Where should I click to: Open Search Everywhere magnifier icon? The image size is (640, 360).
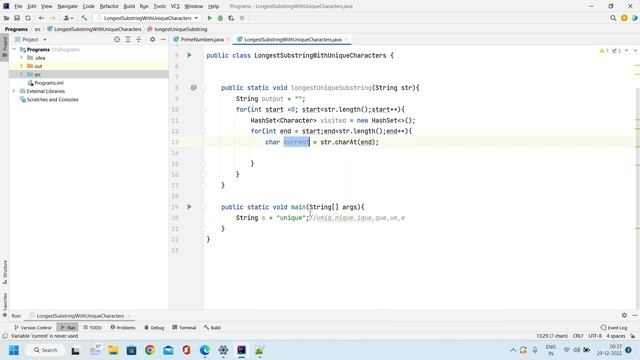point(613,18)
